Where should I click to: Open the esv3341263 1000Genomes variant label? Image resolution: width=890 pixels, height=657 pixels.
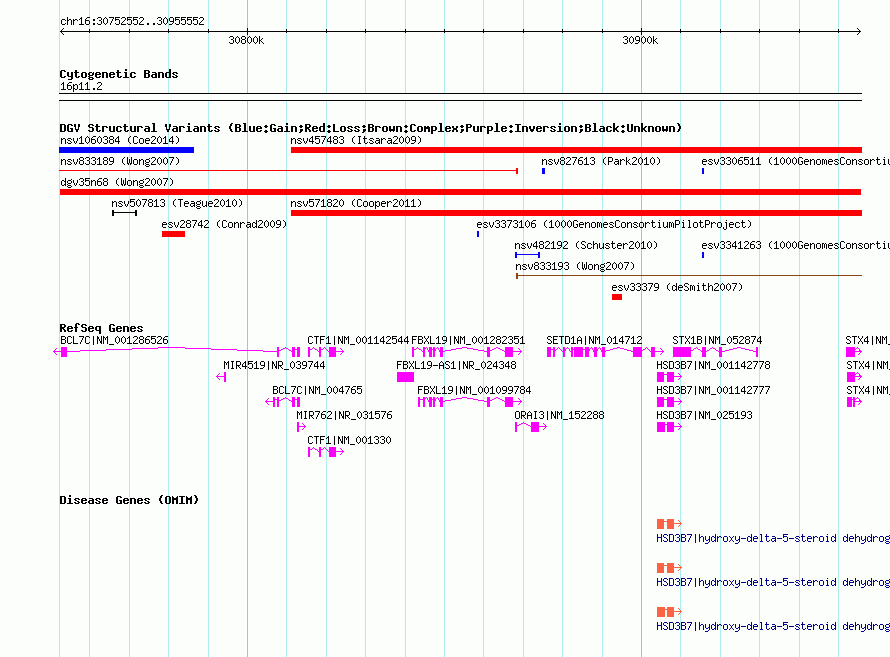[x=795, y=245]
